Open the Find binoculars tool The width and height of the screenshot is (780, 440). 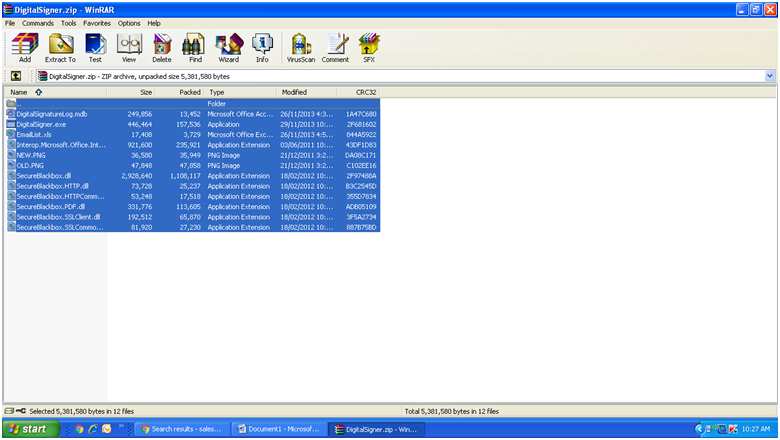(195, 48)
